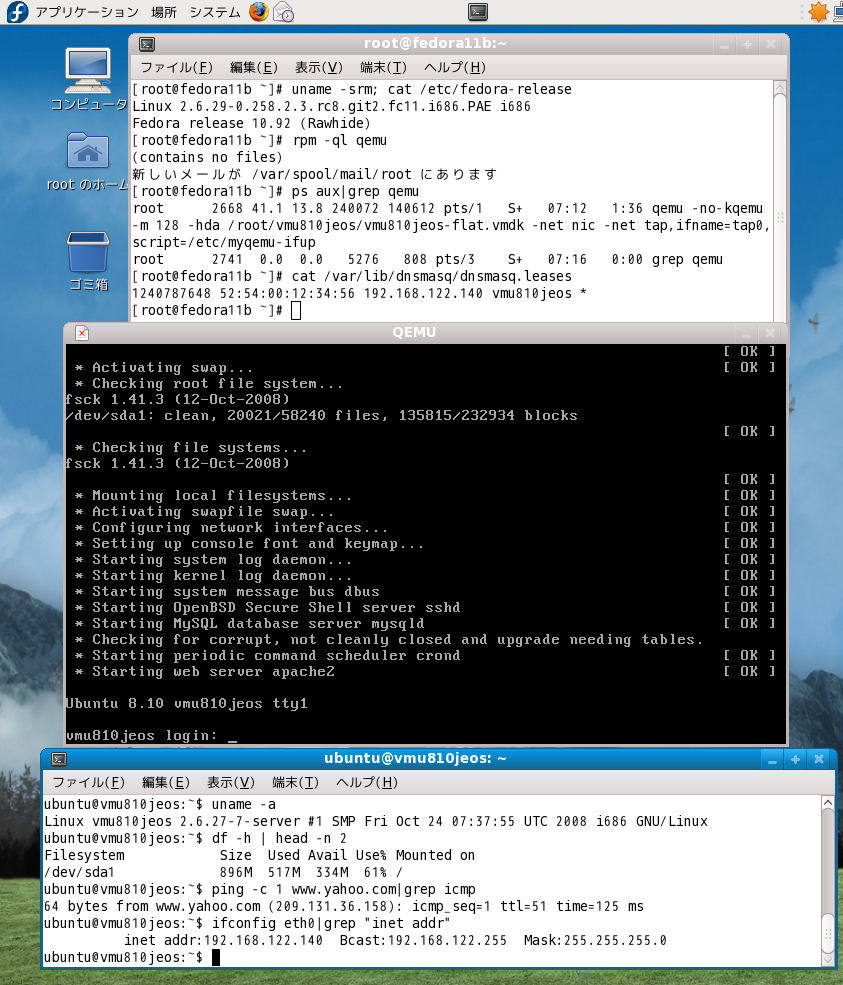Open 表示(V) menu in root@fedora11b terminal

[x=319, y=67]
